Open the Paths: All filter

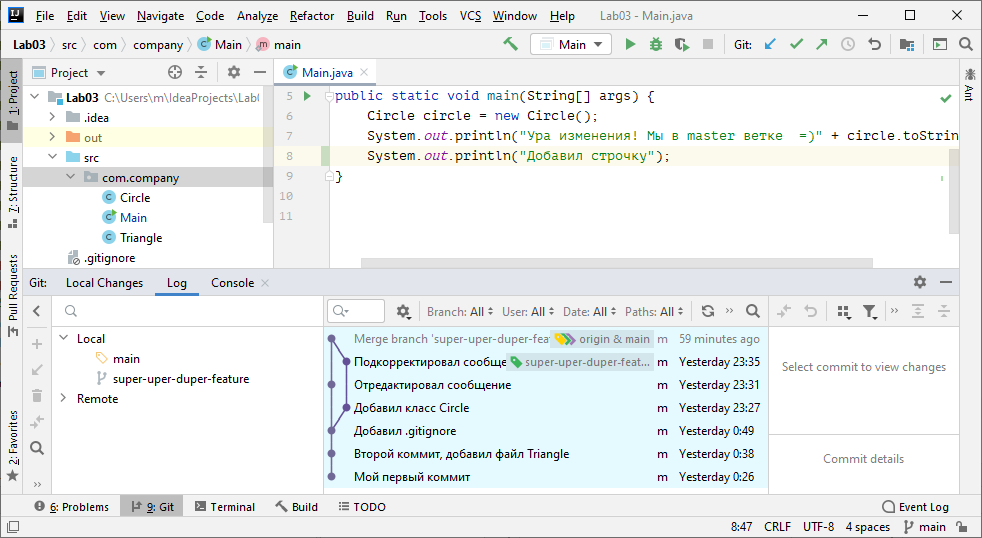(x=654, y=311)
